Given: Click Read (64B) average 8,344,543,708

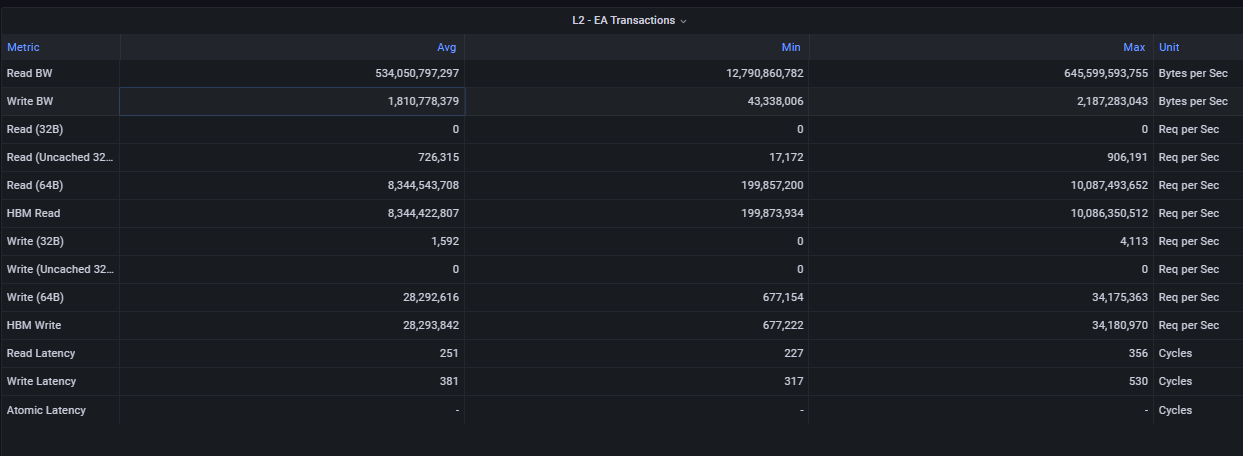Looking at the screenshot, I should point(423,185).
